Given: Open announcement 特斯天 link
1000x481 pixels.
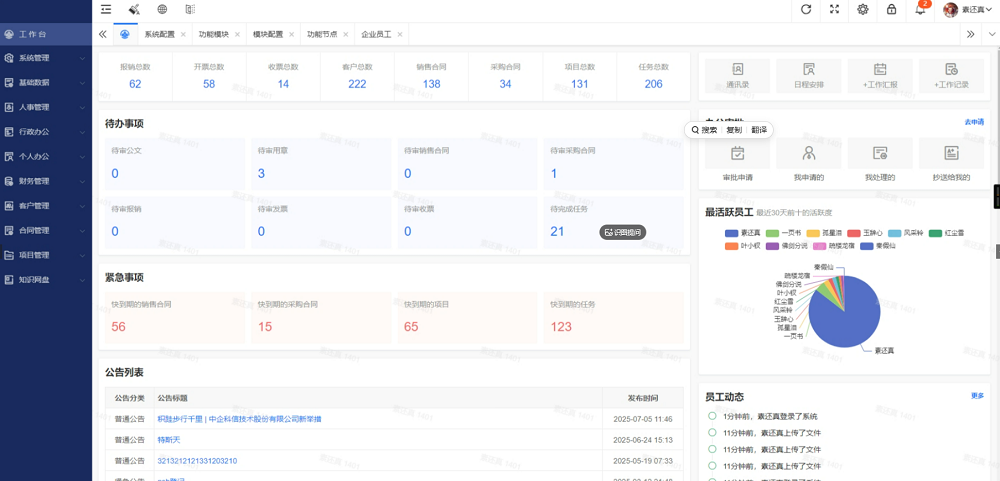Looking at the screenshot, I should 169,440.
